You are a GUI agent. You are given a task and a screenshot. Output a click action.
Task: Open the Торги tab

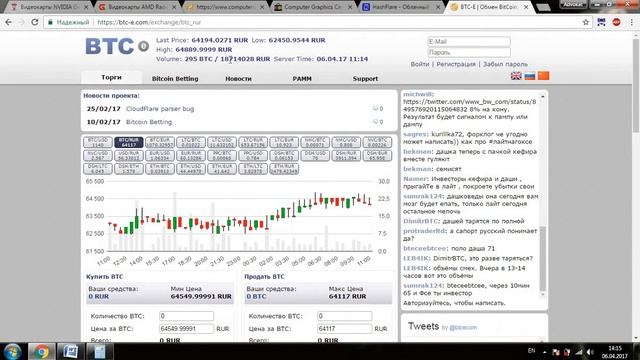111,77
